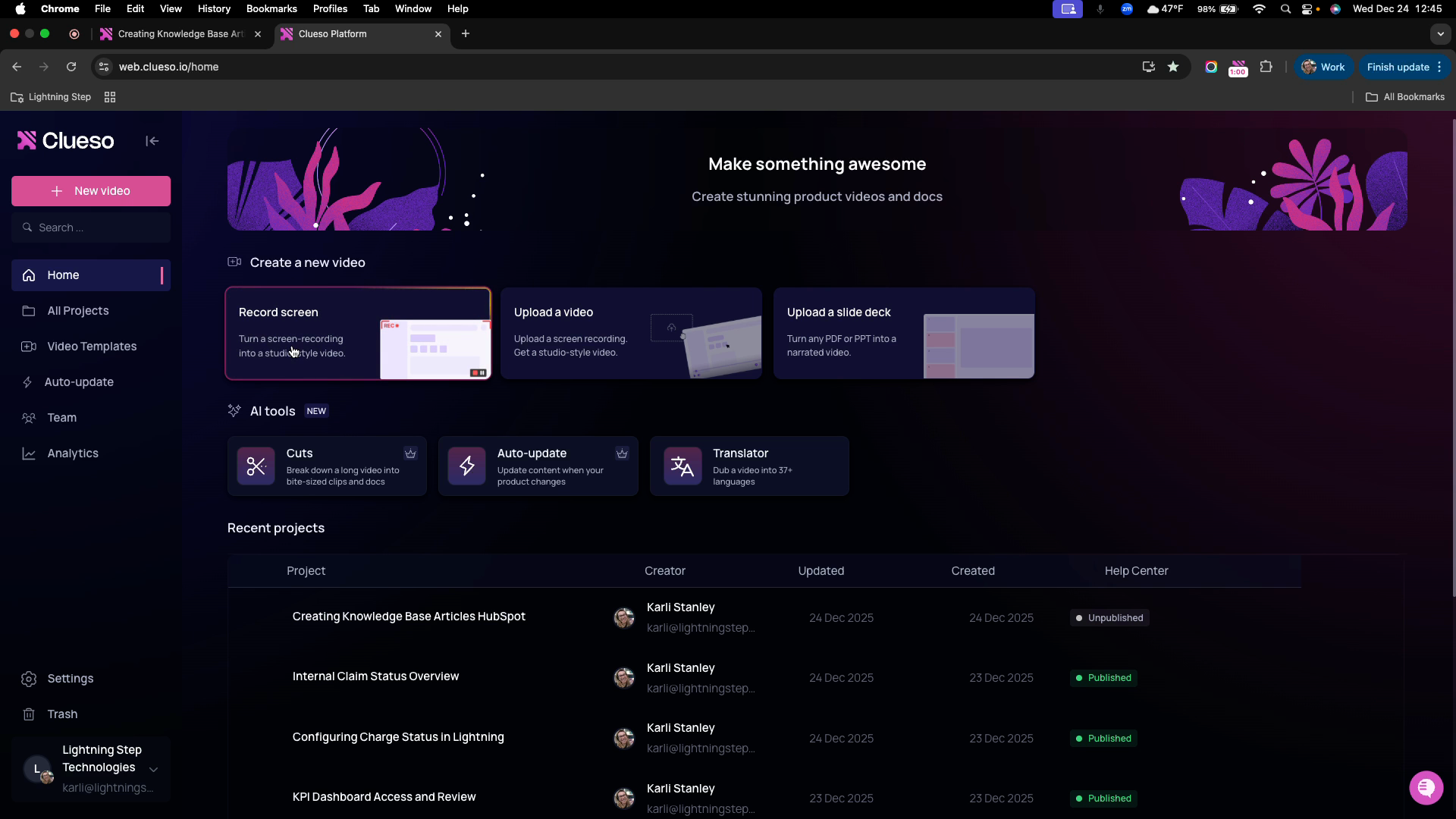Expand the Lightning Step Technologies account menu

click(x=154, y=769)
